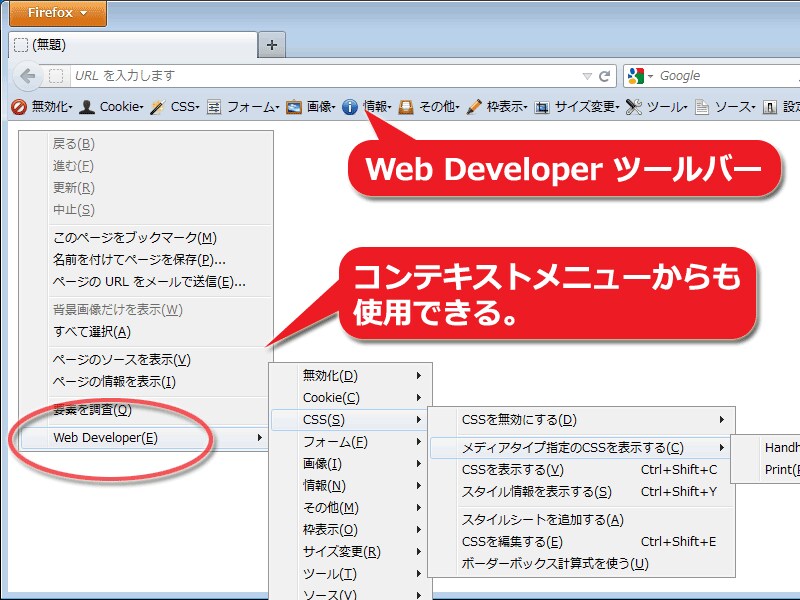The image size is (800, 600).
Task: Open the orange Firefox menu button
Action: coord(52,13)
